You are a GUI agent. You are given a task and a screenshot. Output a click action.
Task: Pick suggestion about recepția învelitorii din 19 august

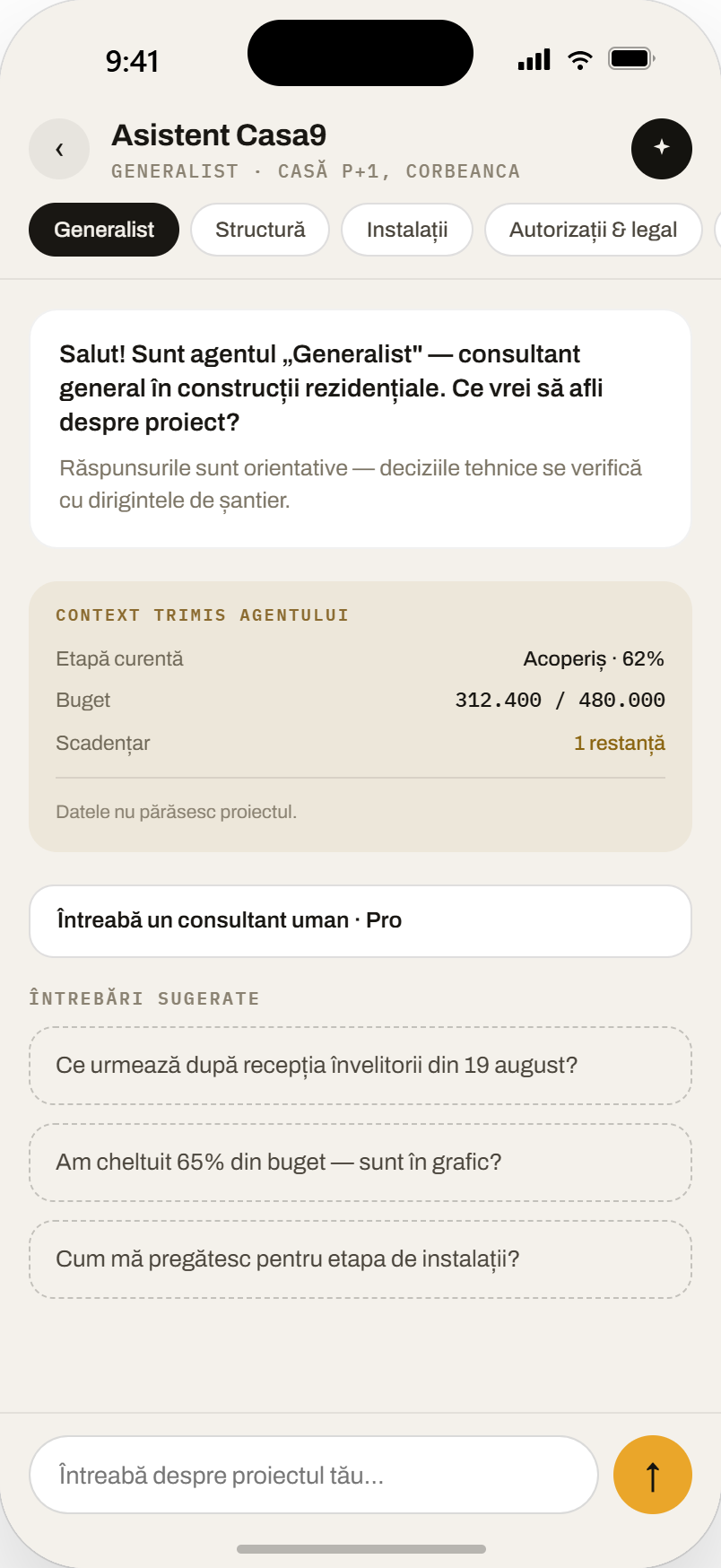click(360, 1066)
